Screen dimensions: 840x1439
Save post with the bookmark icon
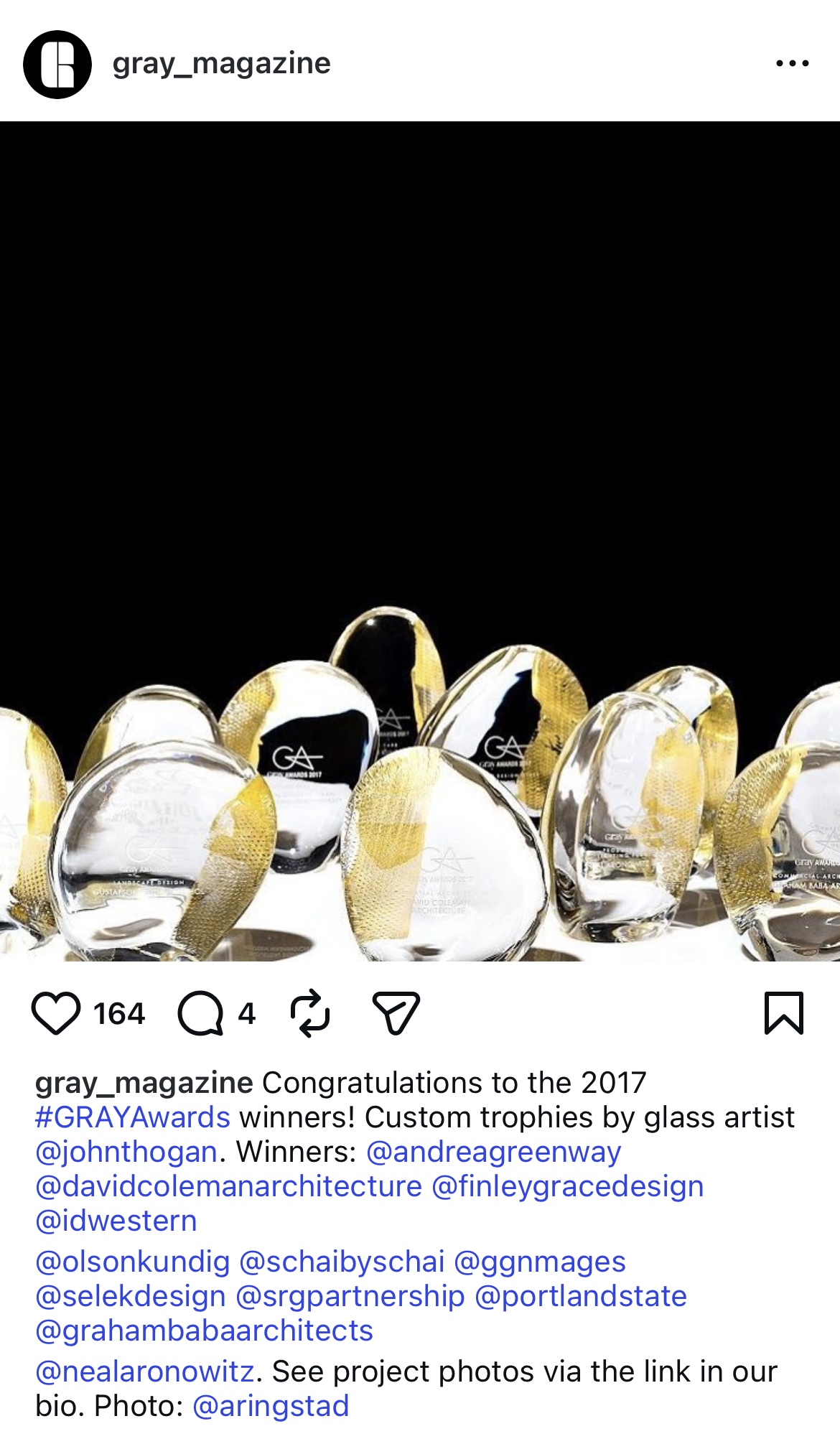(783, 1013)
